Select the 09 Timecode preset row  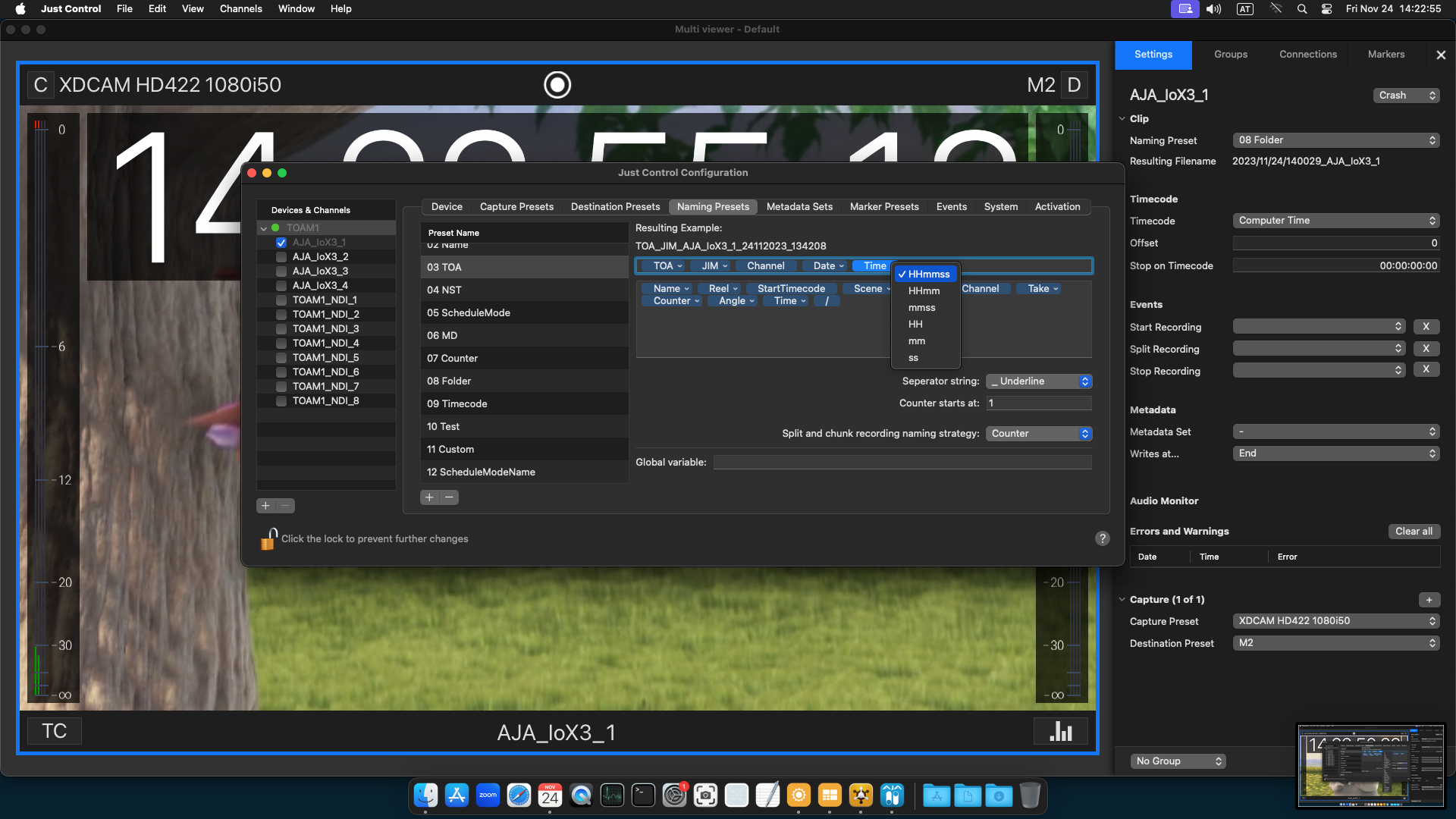pos(524,404)
